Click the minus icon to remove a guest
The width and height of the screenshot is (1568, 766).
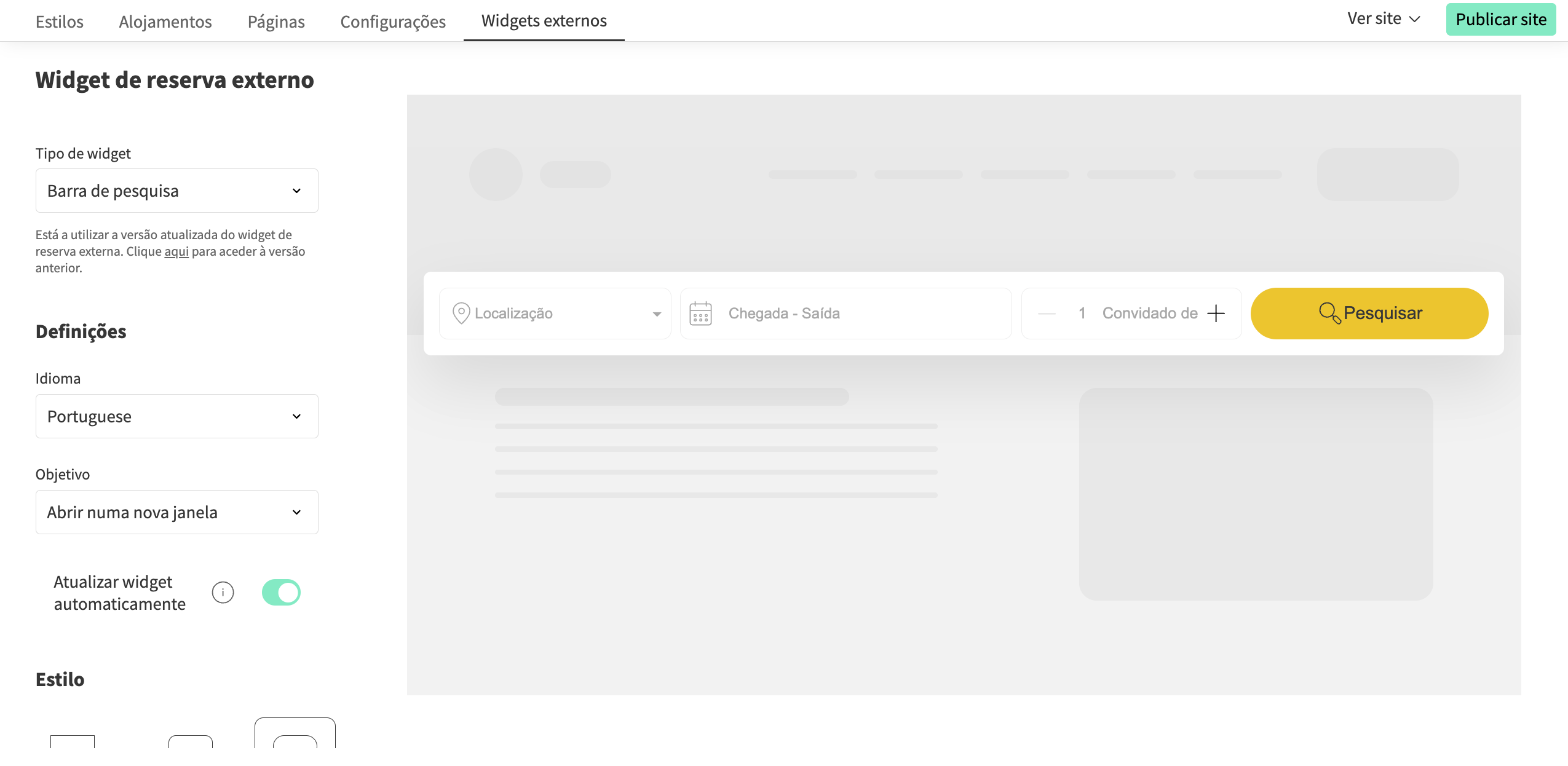tap(1046, 314)
